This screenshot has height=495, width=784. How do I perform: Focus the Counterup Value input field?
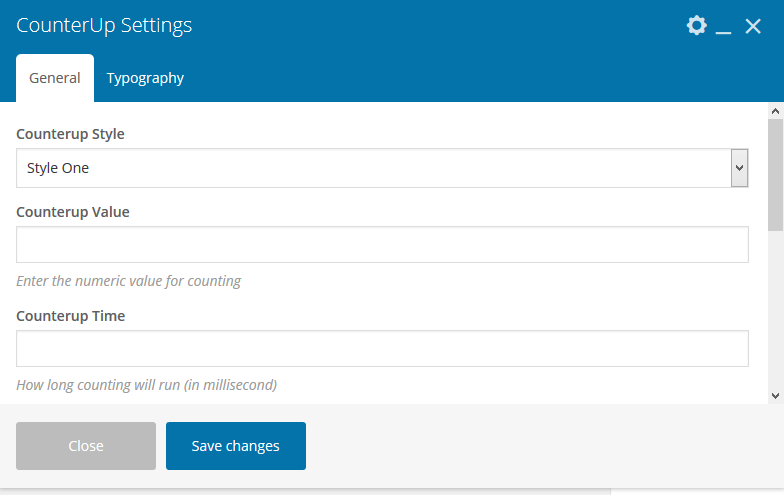(382, 245)
